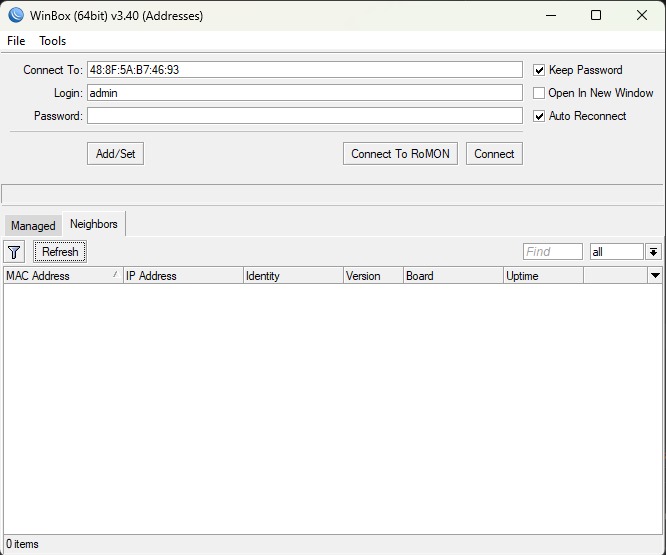Sort by Uptime column header

coord(543,276)
